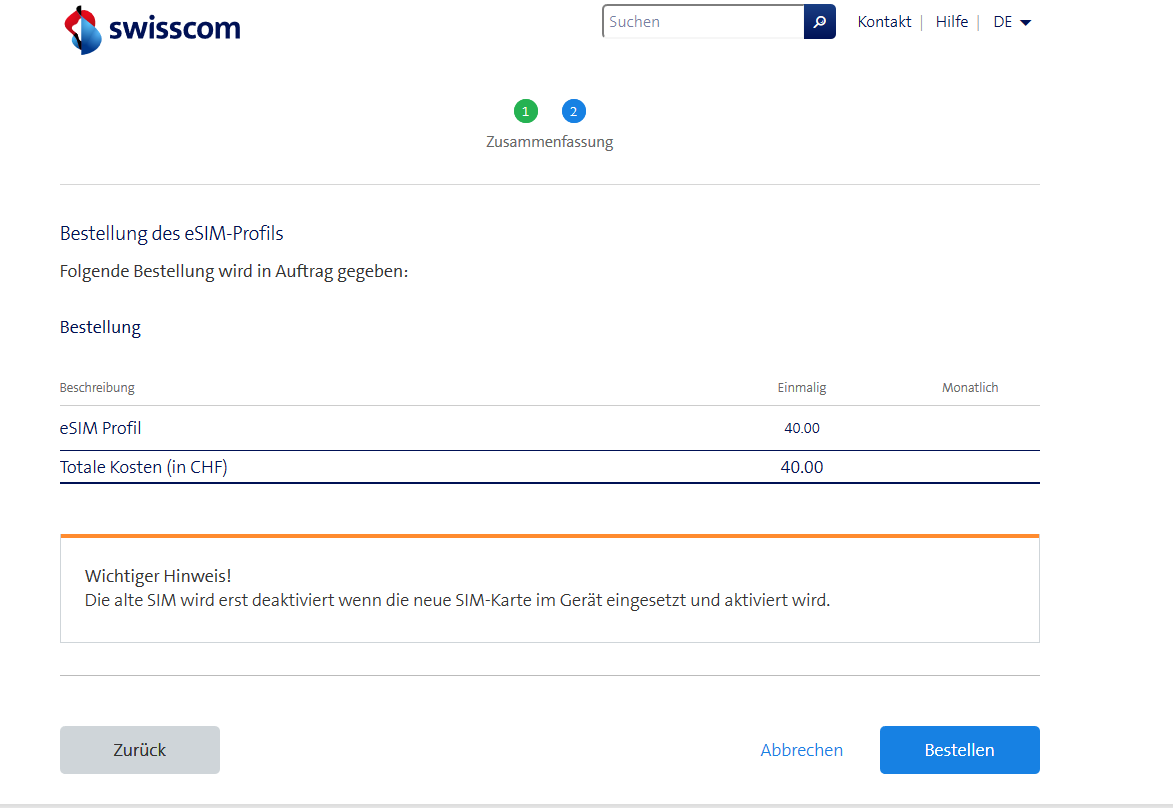Click the Totale Kosten (in CHF) label
This screenshot has height=808, width=1173.
(x=144, y=467)
